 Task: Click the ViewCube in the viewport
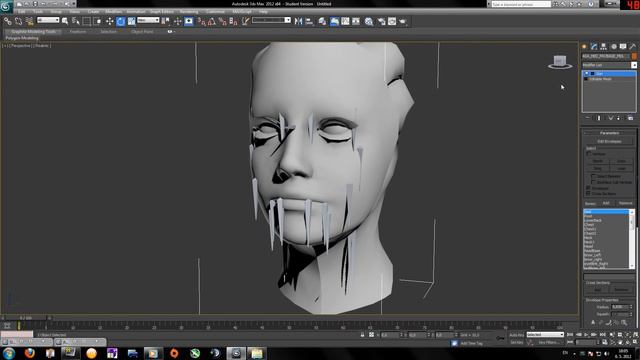[x=560, y=62]
